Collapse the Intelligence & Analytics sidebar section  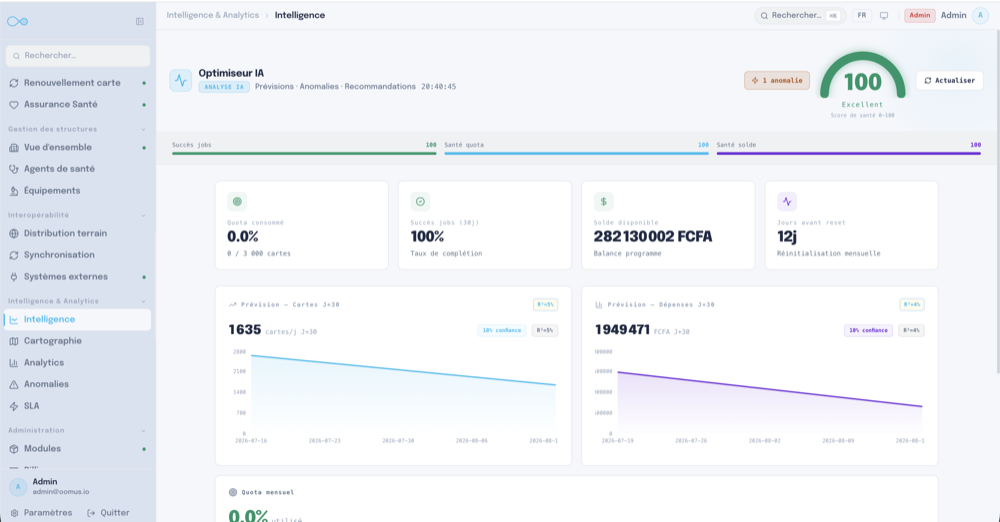pyautogui.click(x=143, y=301)
